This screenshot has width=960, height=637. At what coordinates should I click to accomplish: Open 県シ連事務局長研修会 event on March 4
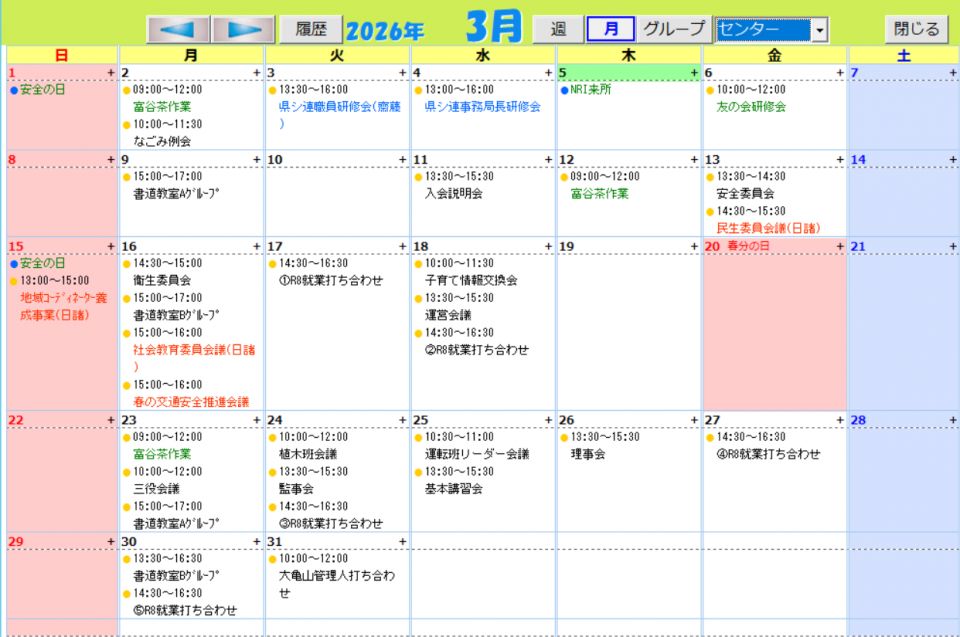pos(482,106)
